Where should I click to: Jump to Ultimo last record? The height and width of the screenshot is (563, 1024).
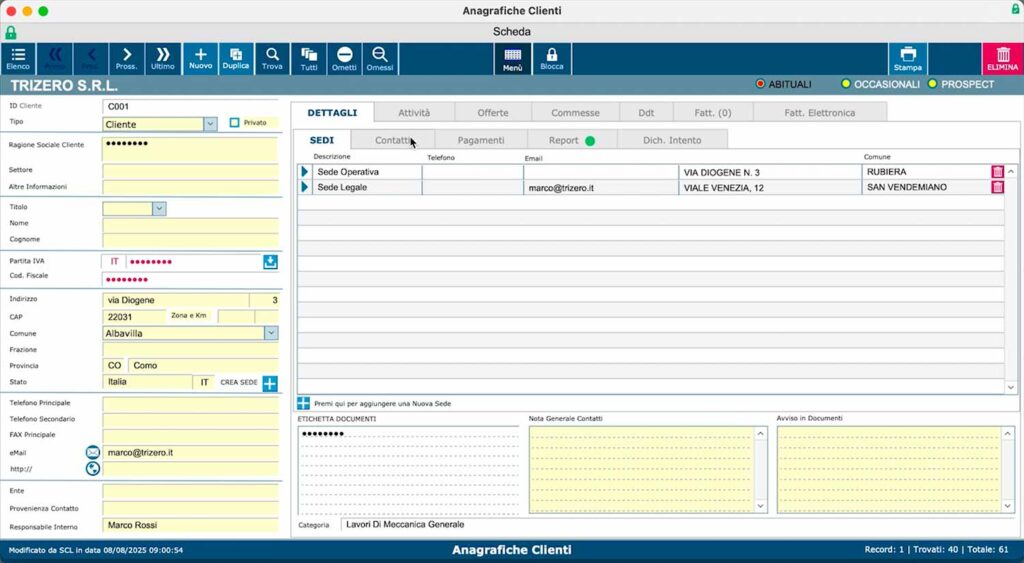click(163, 59)
